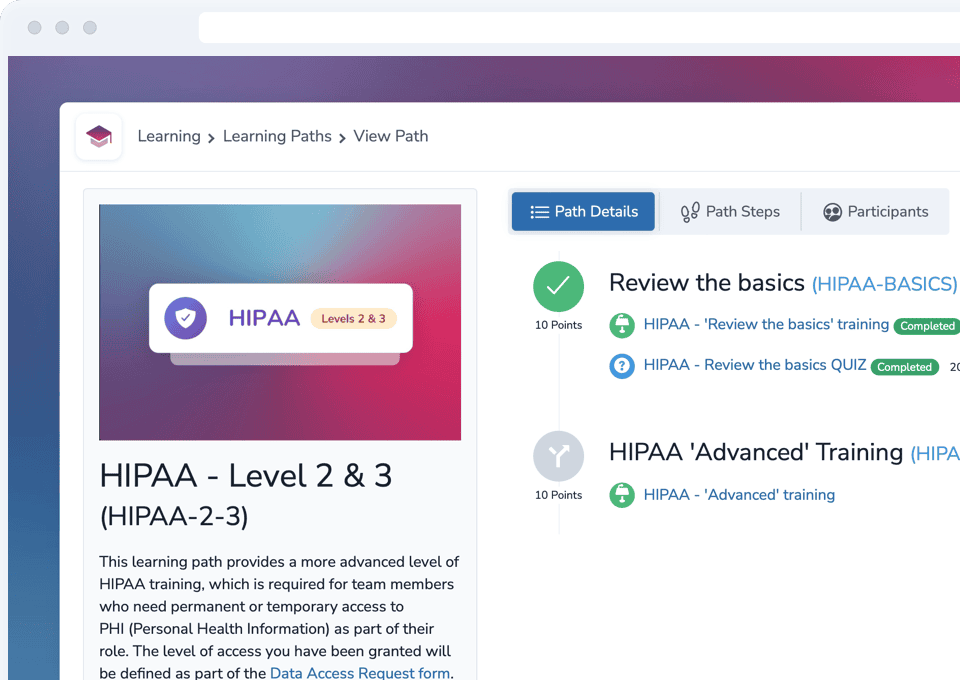Navigate to Learning Paths breadcrumb

(x=277, y=136)
